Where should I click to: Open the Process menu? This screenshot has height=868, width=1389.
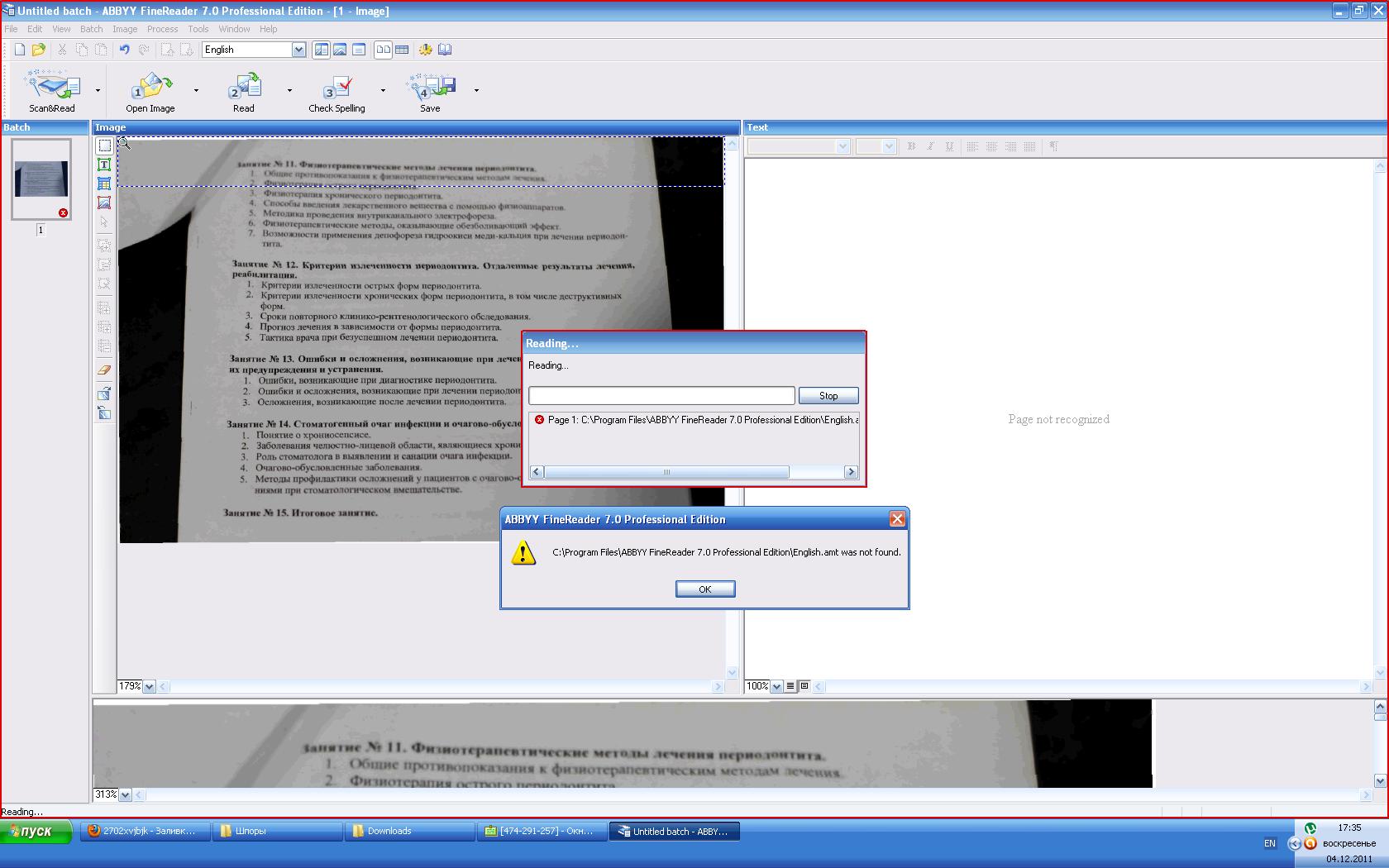click(162, 29)
